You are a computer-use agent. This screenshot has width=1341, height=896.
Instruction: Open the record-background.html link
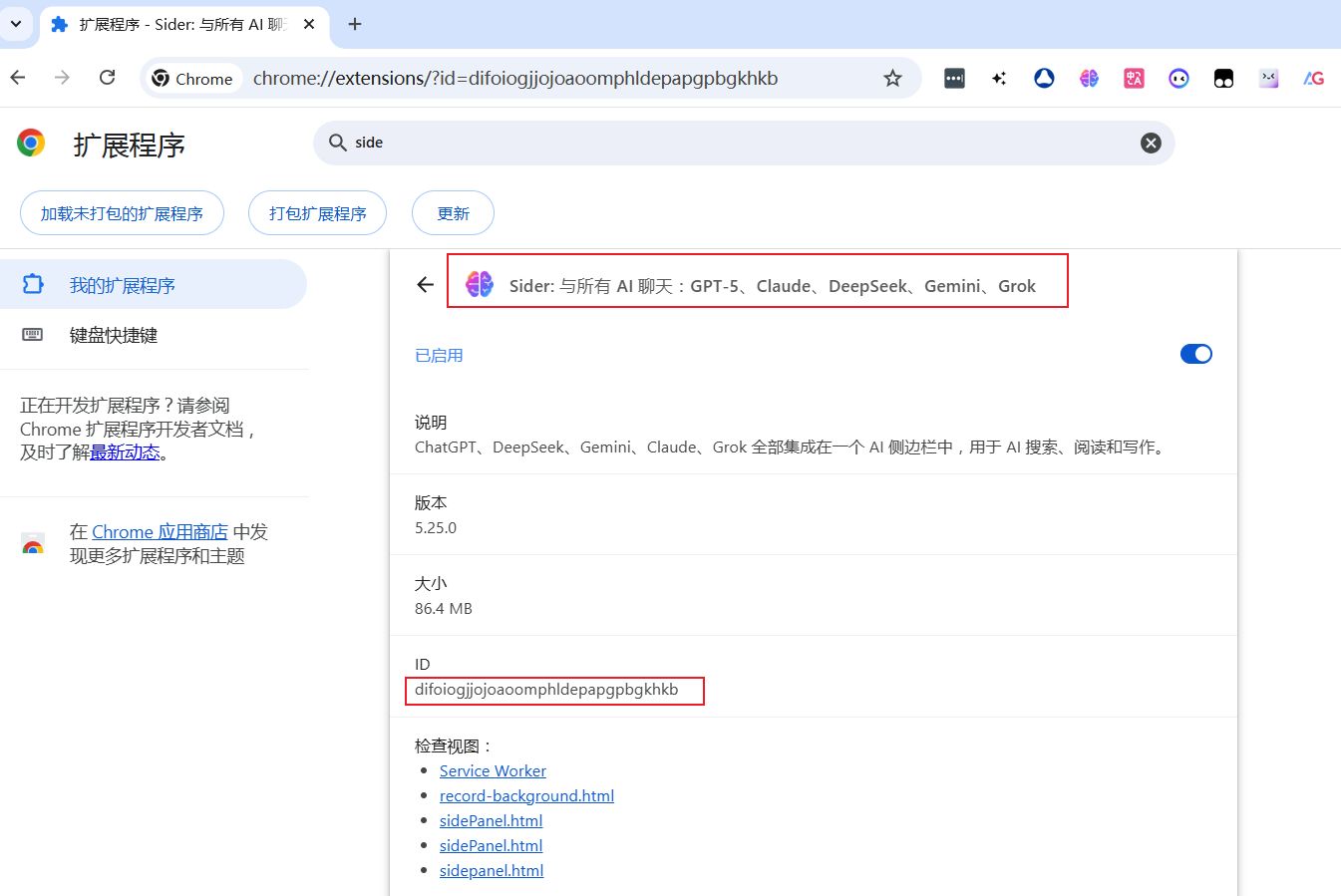coord(526,795)
